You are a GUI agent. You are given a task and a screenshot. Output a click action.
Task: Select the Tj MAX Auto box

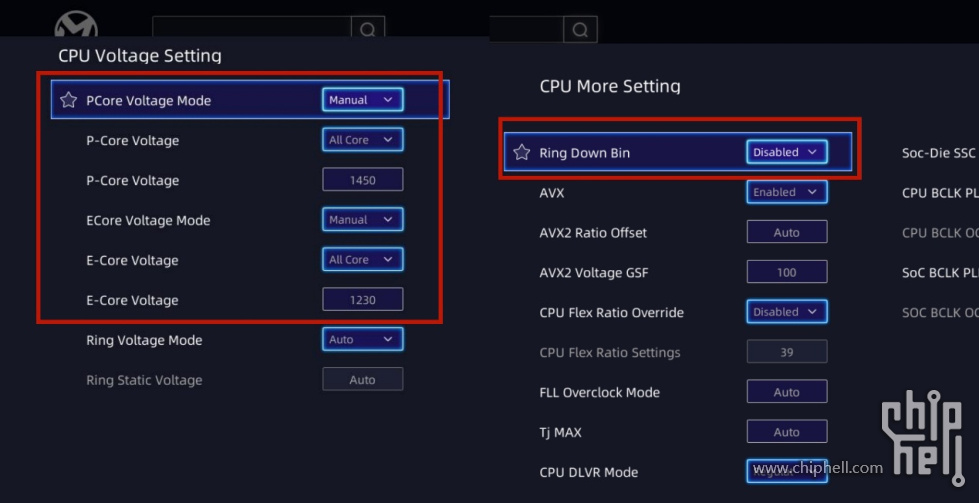click(787, 432)
